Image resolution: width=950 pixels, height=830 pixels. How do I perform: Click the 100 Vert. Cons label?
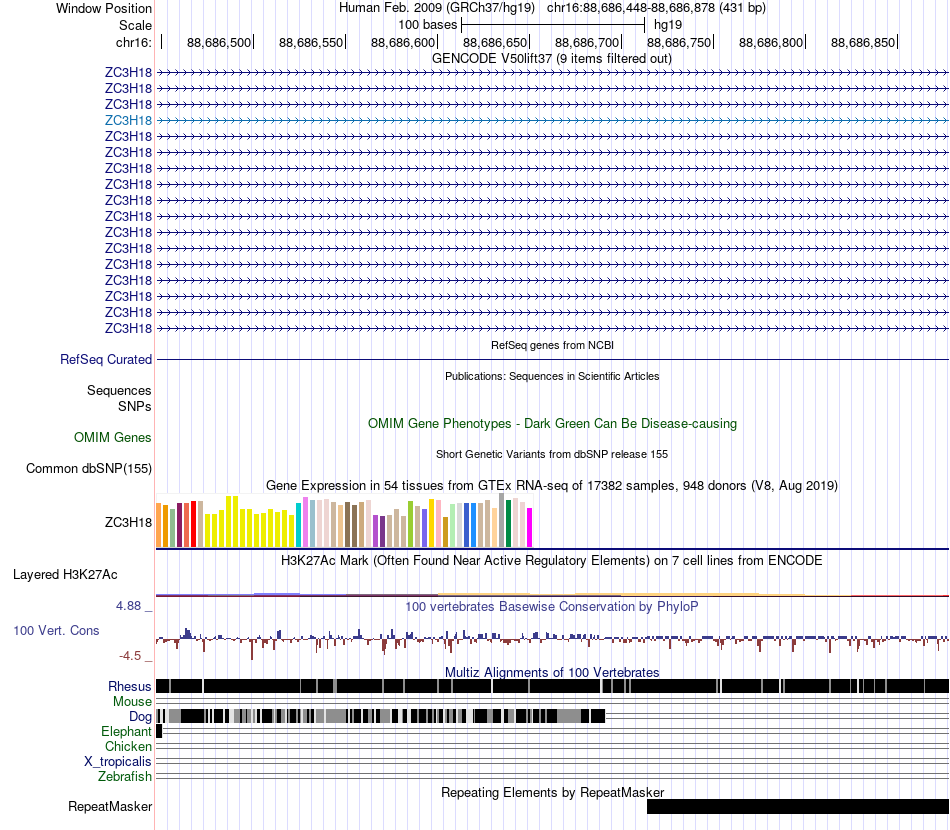coord(56,631)
